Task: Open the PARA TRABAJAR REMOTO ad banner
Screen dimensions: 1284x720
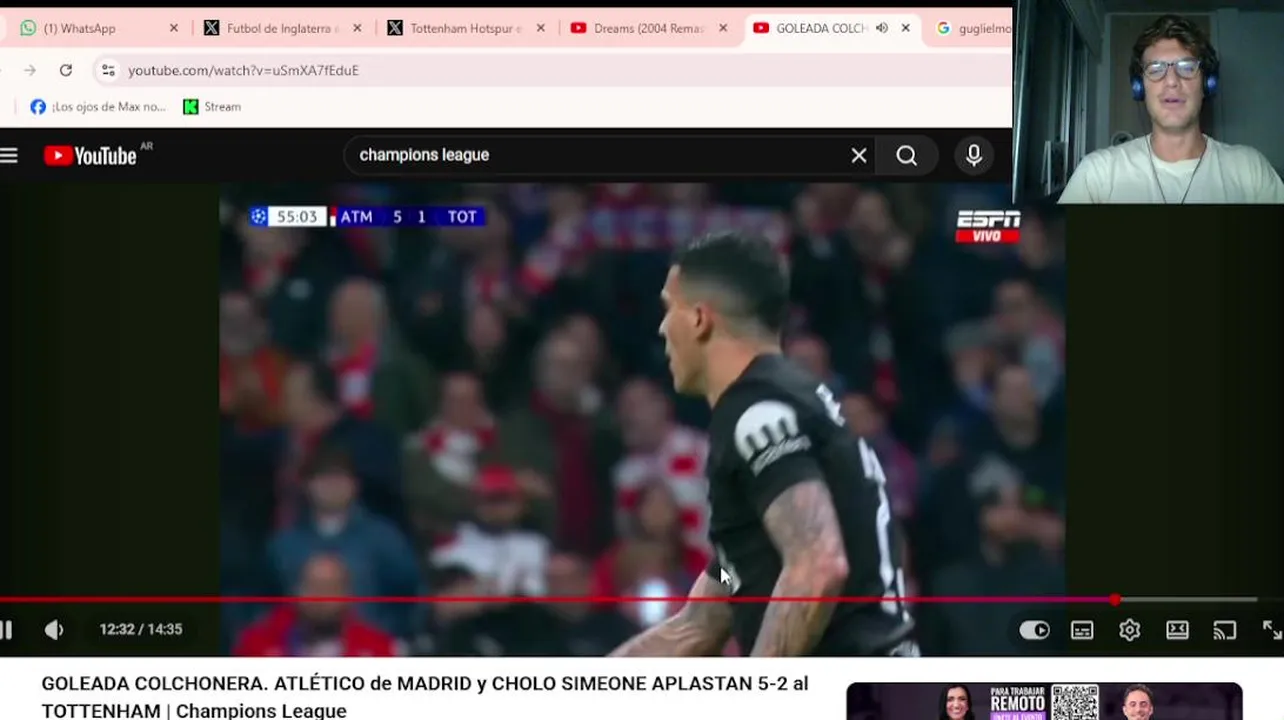Action: 1044,702
